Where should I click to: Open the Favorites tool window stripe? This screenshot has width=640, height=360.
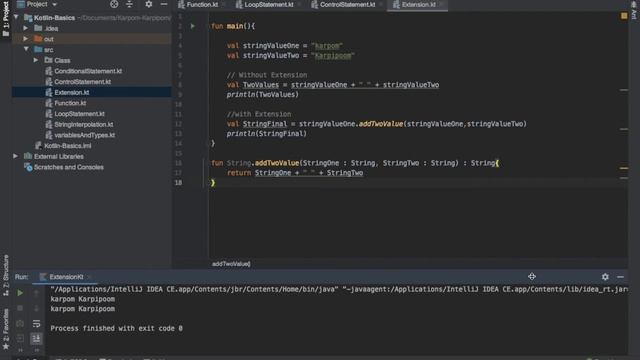pos(5,329)
